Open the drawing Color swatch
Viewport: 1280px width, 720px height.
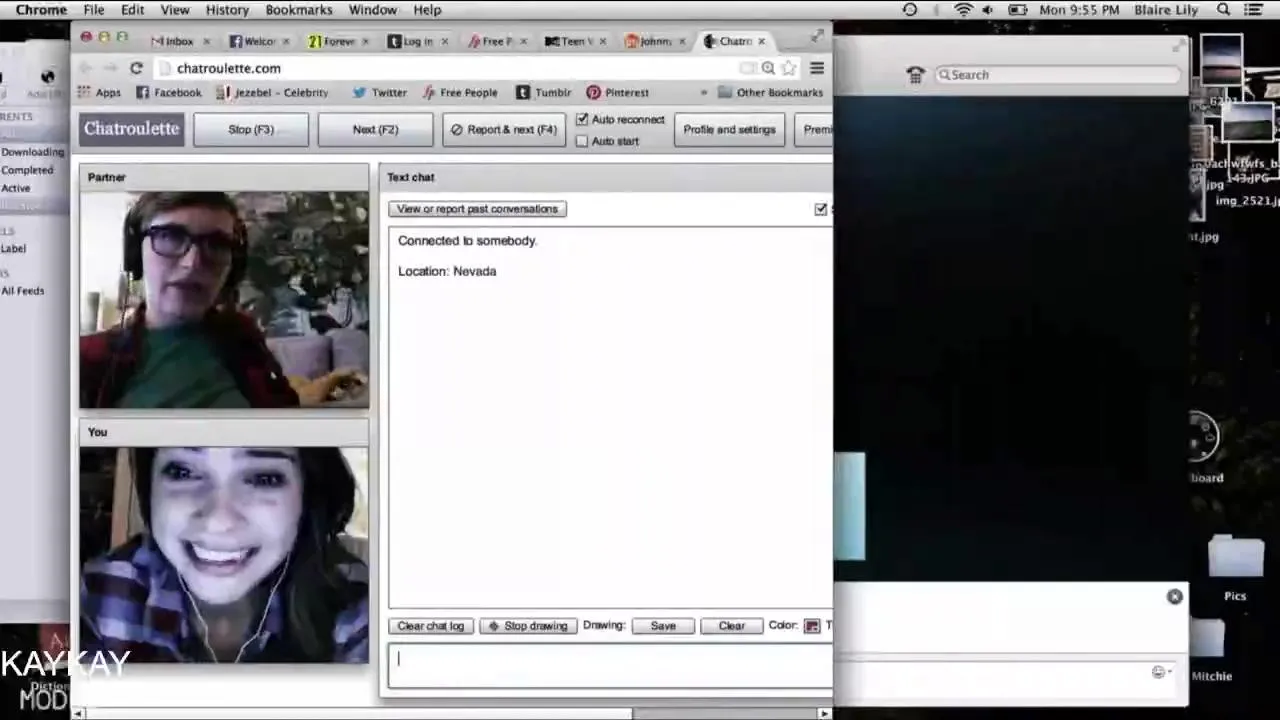[812, 626]
